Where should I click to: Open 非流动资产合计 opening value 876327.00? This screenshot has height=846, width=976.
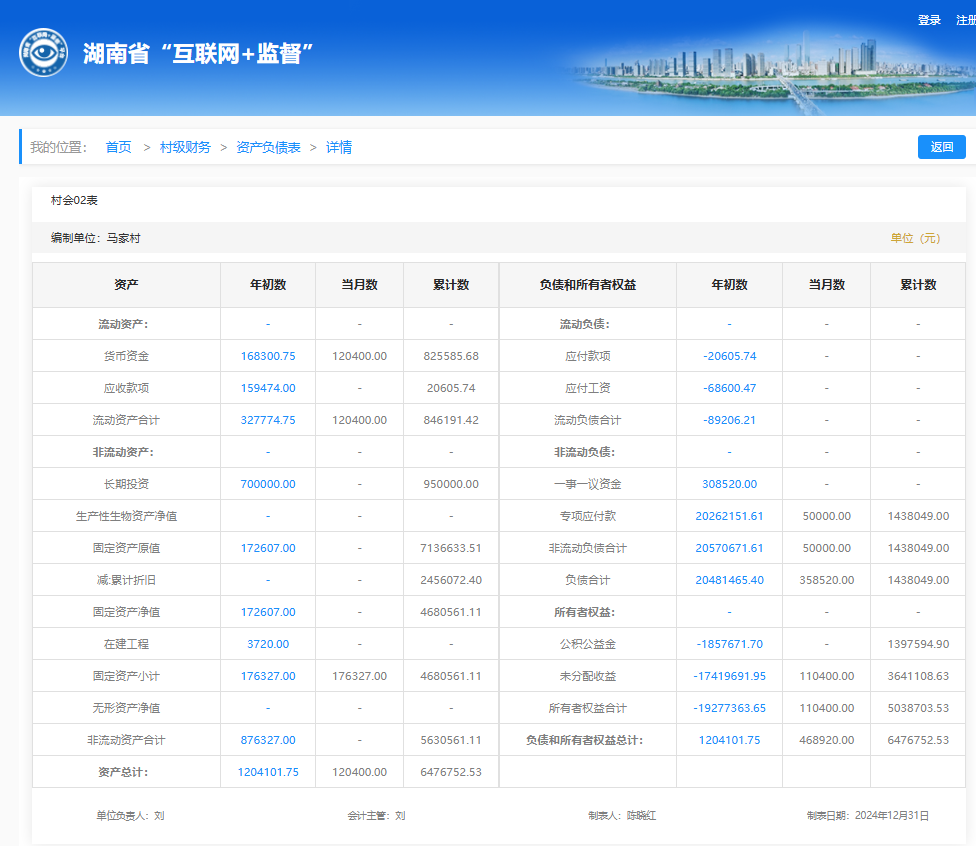click(268, 740)
